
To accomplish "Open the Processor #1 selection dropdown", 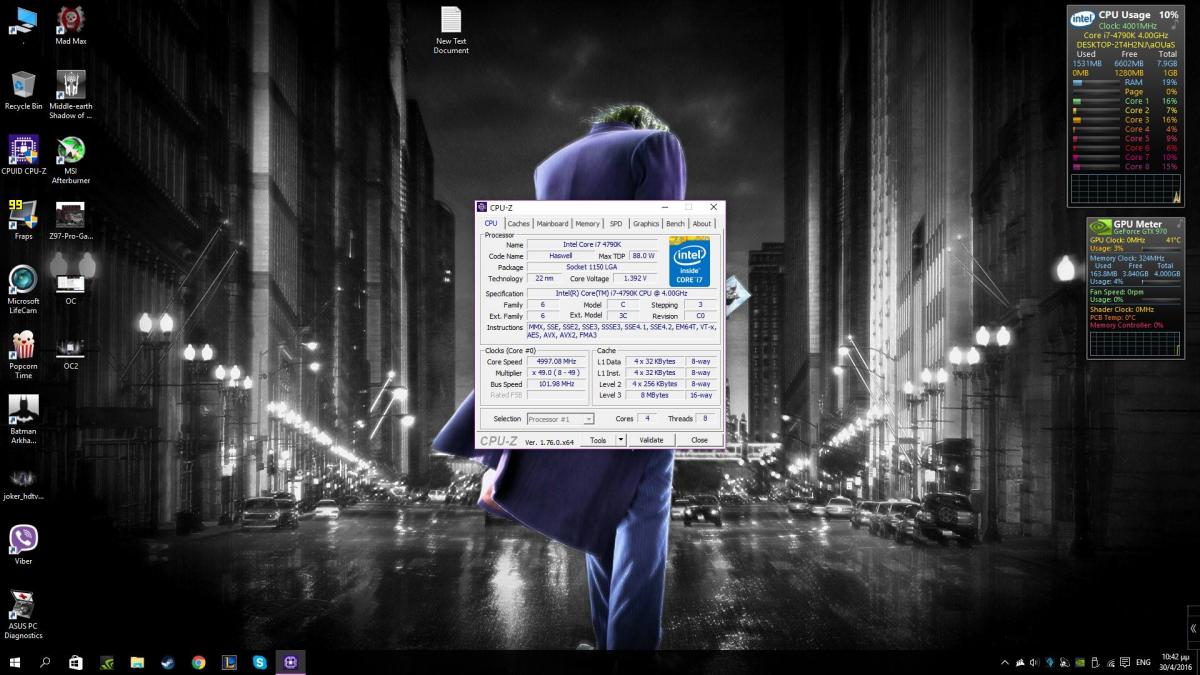I will (560, 419).
